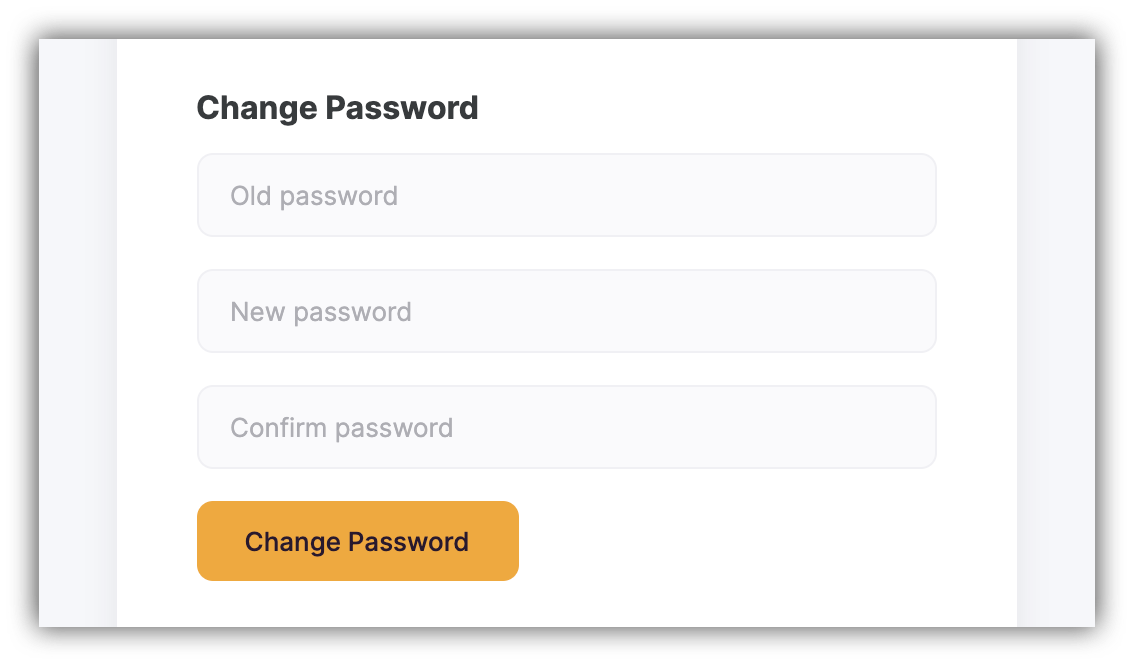This screenshot has height=666, width=1134.
Task: Click the Confirm password placeholder text
Action: (x=342, y=427)
